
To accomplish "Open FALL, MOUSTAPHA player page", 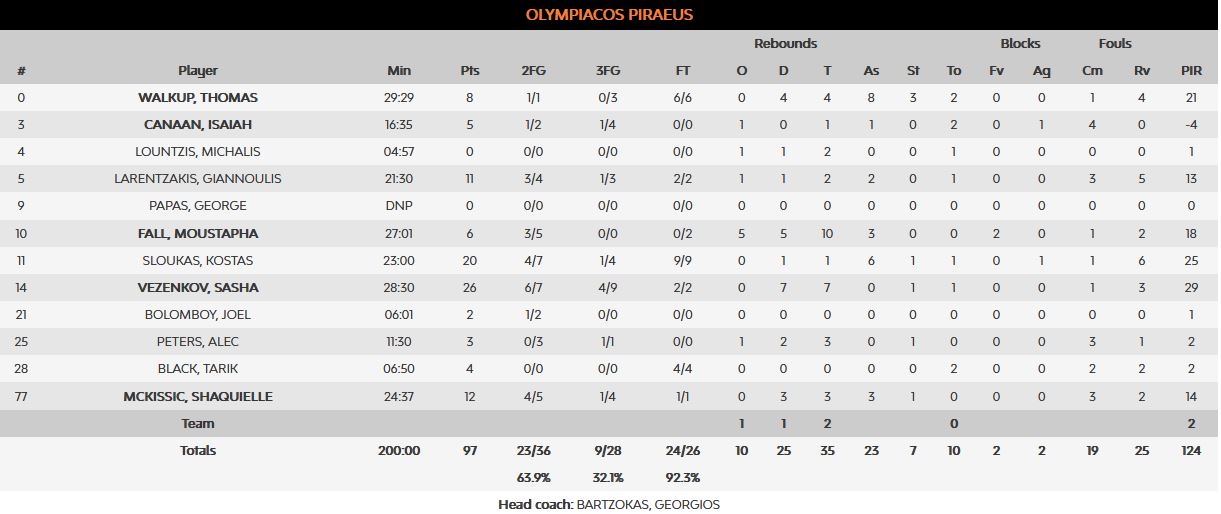I will tap(198, 234).
